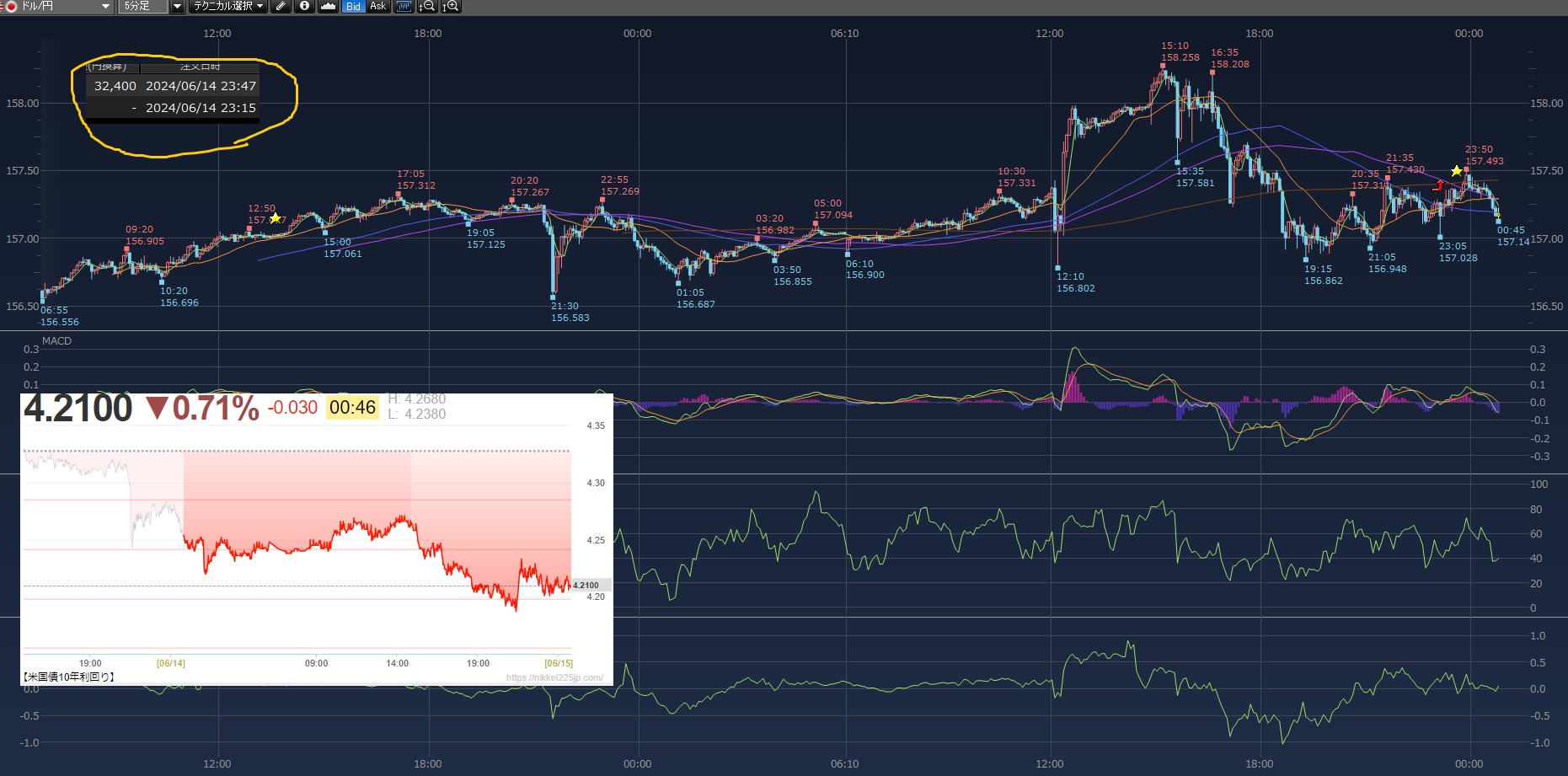Click the 15:10 high marker at 158.258
This screenshot has width=1568, height=776.
pos(1165,73)
